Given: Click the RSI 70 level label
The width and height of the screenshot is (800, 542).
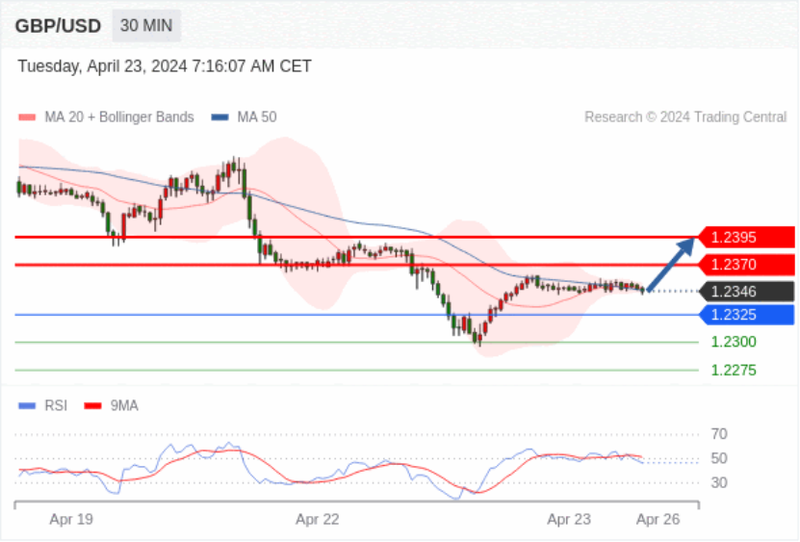Looking at the screenshot, I should coord(719,434).
